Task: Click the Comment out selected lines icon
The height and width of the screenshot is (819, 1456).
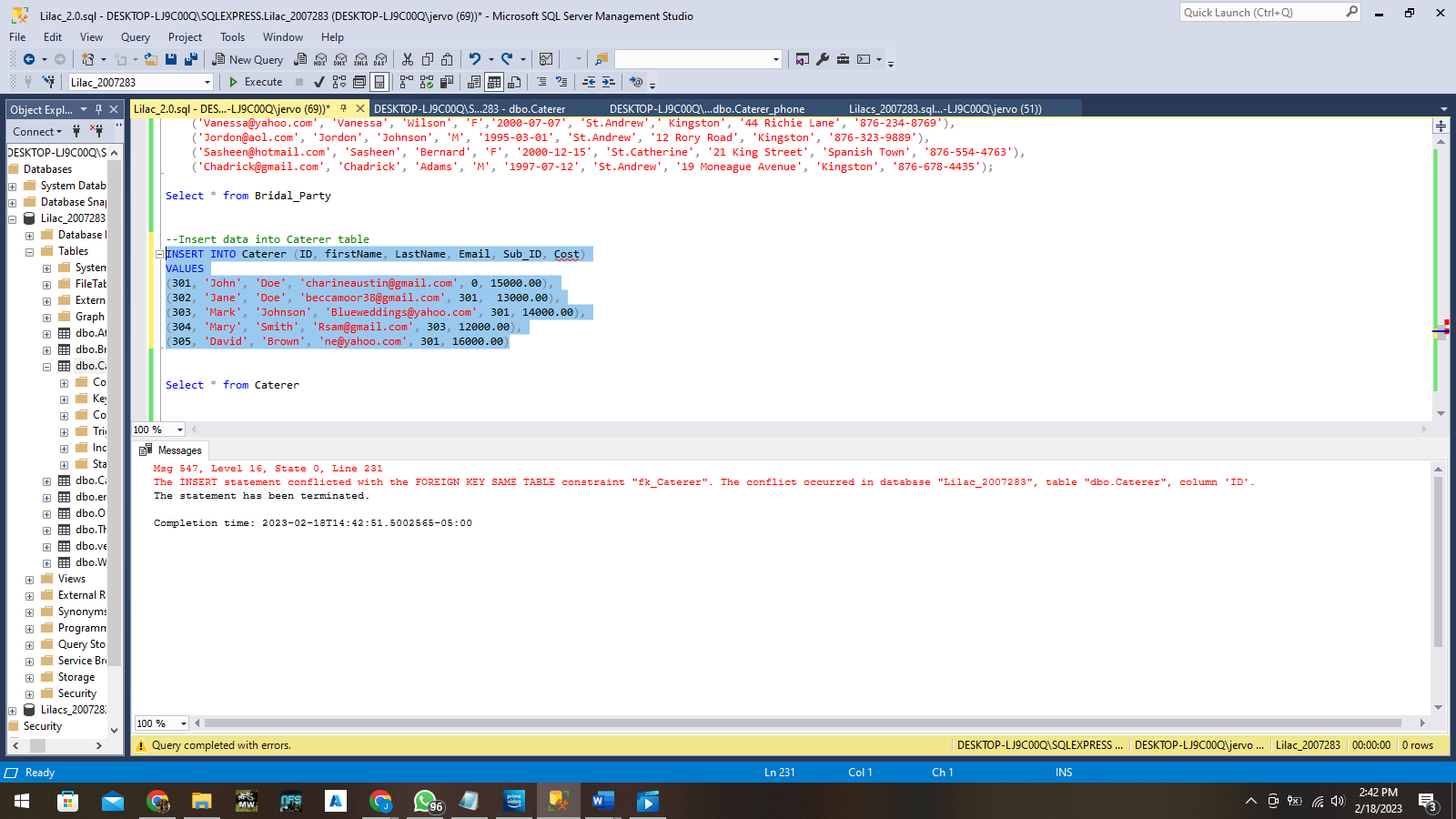Action: (x=541, y=82)
